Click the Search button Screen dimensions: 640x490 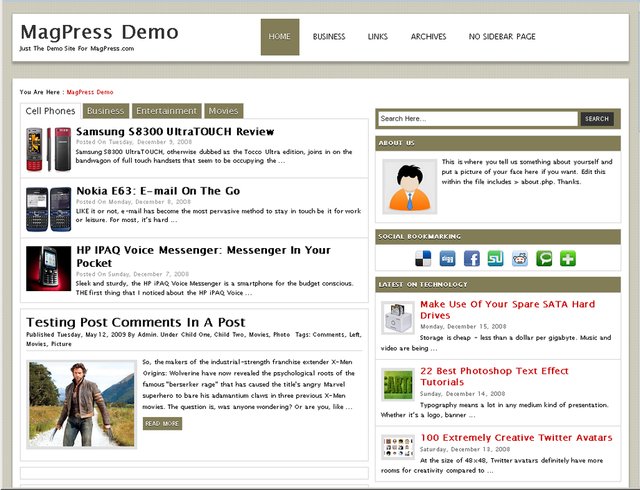tap(597, 119)
